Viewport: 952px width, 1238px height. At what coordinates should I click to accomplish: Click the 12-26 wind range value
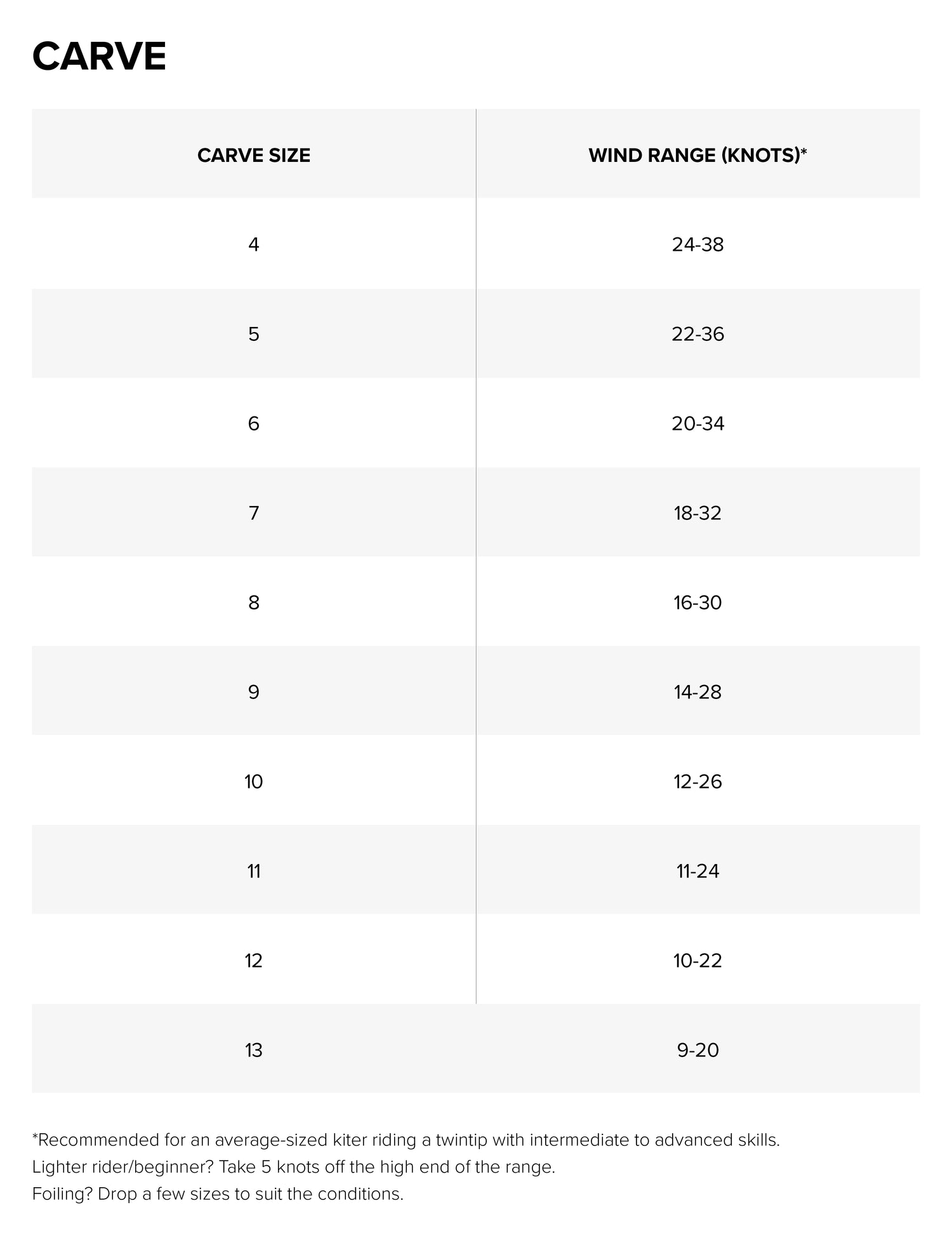697,782
